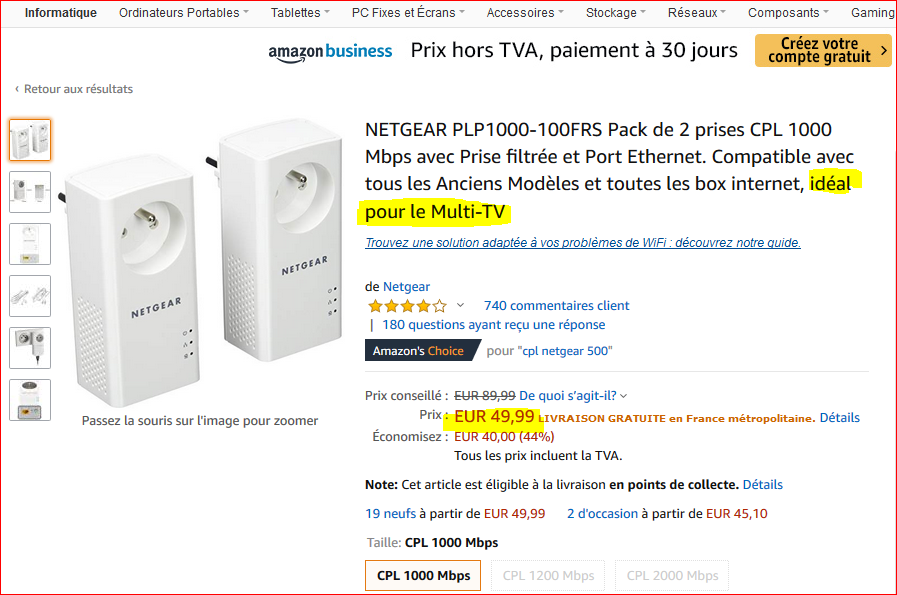Select the Informatique menu item
Viewport: 897px width, 595px height.
pyautogui.click(x=64, y=13)
